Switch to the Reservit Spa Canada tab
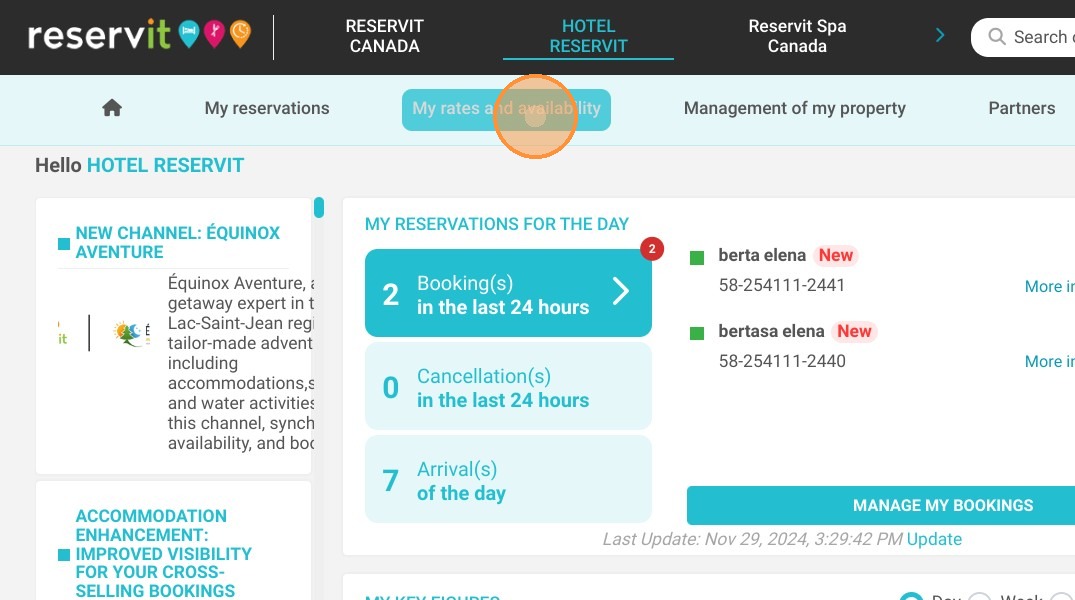The width and height of the screenshot is (1075, 600). click(x=797, y=36)
